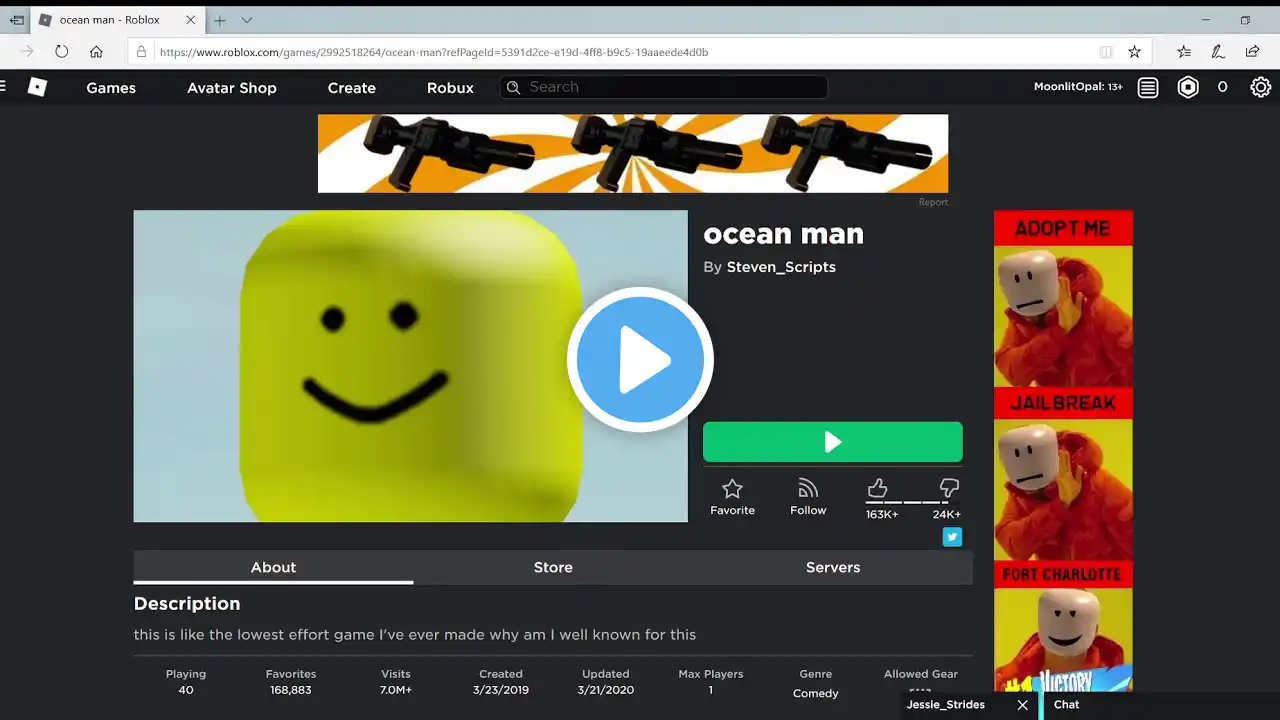Share the game via the Twitter icon
The image size is (1280, 720).
[x=952, y=537]
